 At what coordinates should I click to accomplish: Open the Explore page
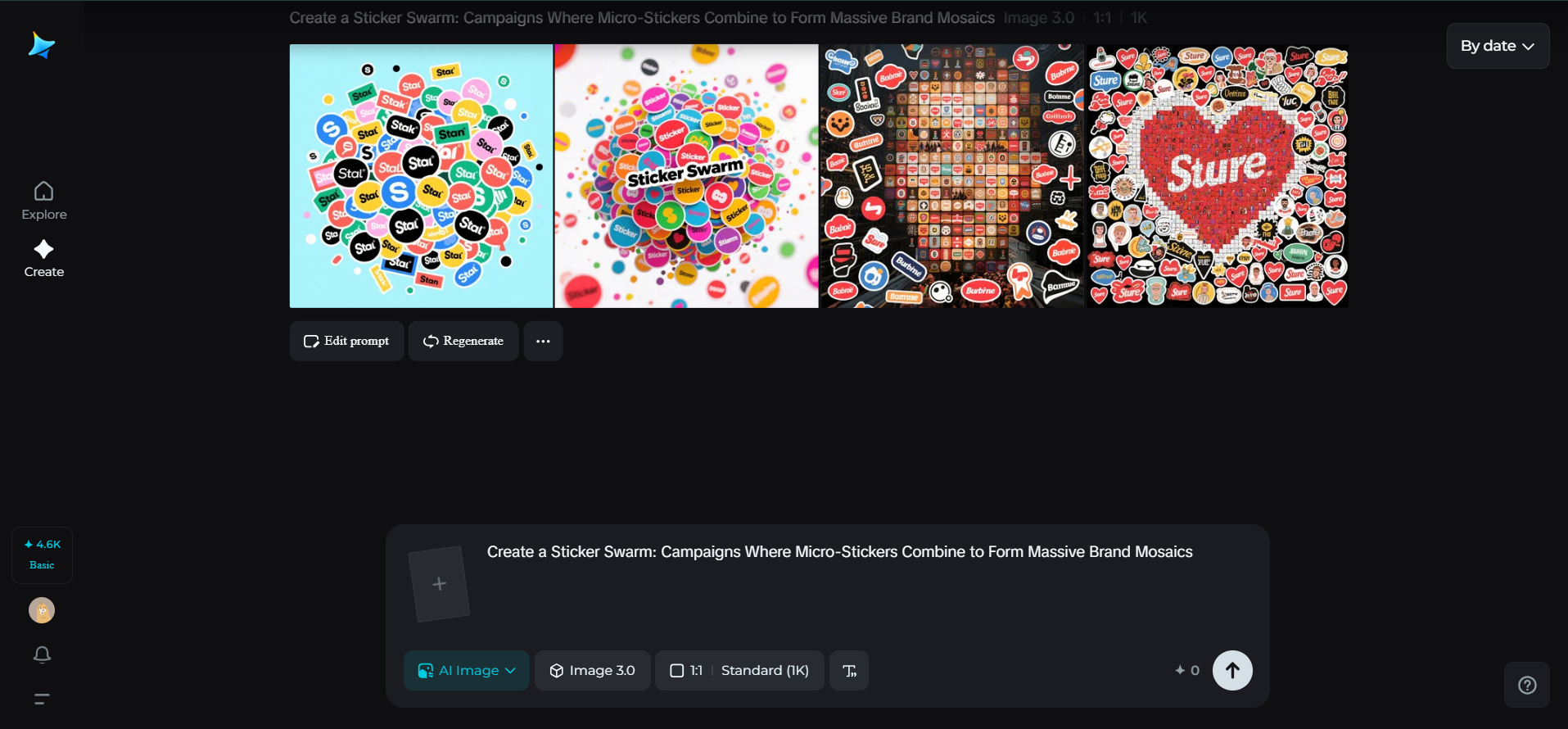(44, 201)
